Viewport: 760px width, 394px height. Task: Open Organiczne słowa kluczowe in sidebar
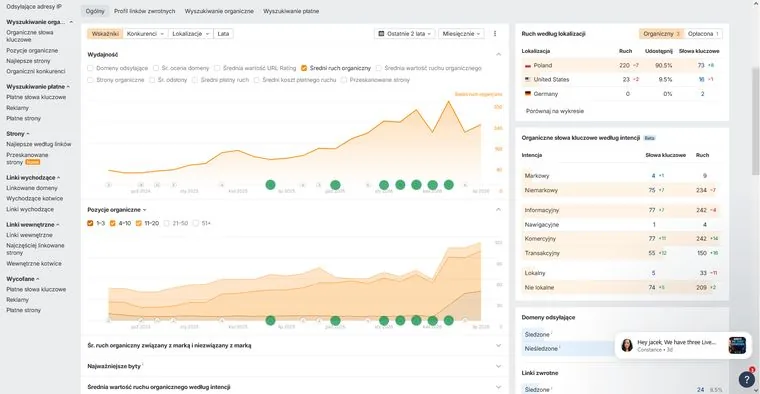point(30,36)
